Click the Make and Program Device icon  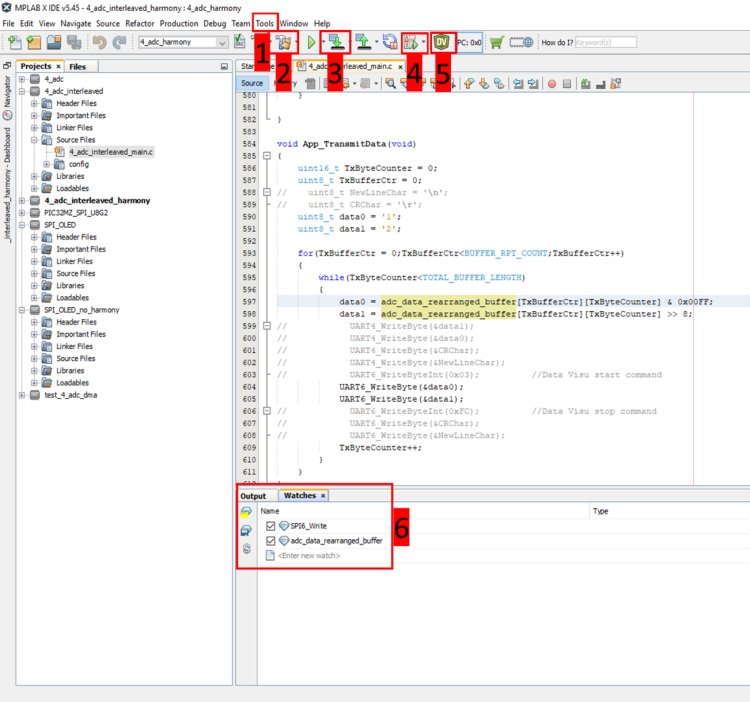coord(336,43)
